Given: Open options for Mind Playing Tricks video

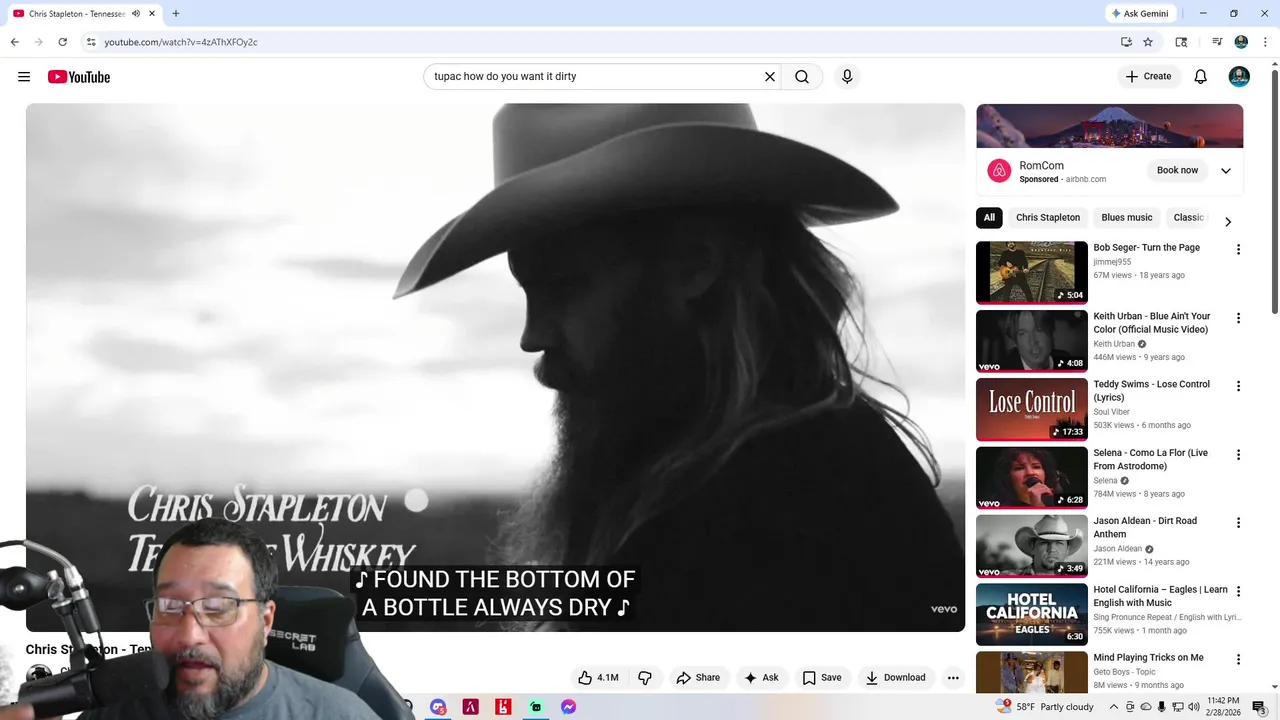Looking at the screenshot, I should tap(1238, 660).
